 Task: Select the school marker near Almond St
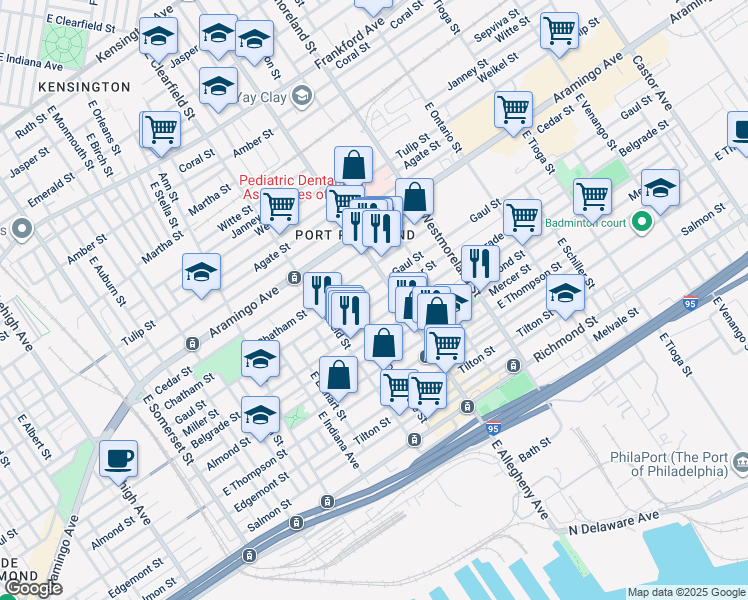click(x=260, y=418)
